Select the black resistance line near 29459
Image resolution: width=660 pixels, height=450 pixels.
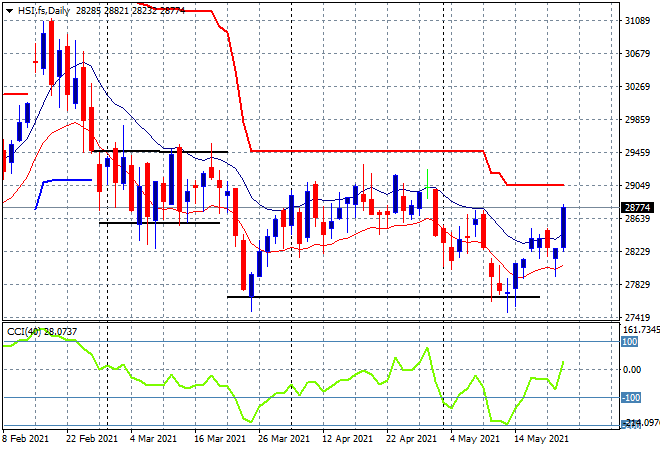(160, 151)
